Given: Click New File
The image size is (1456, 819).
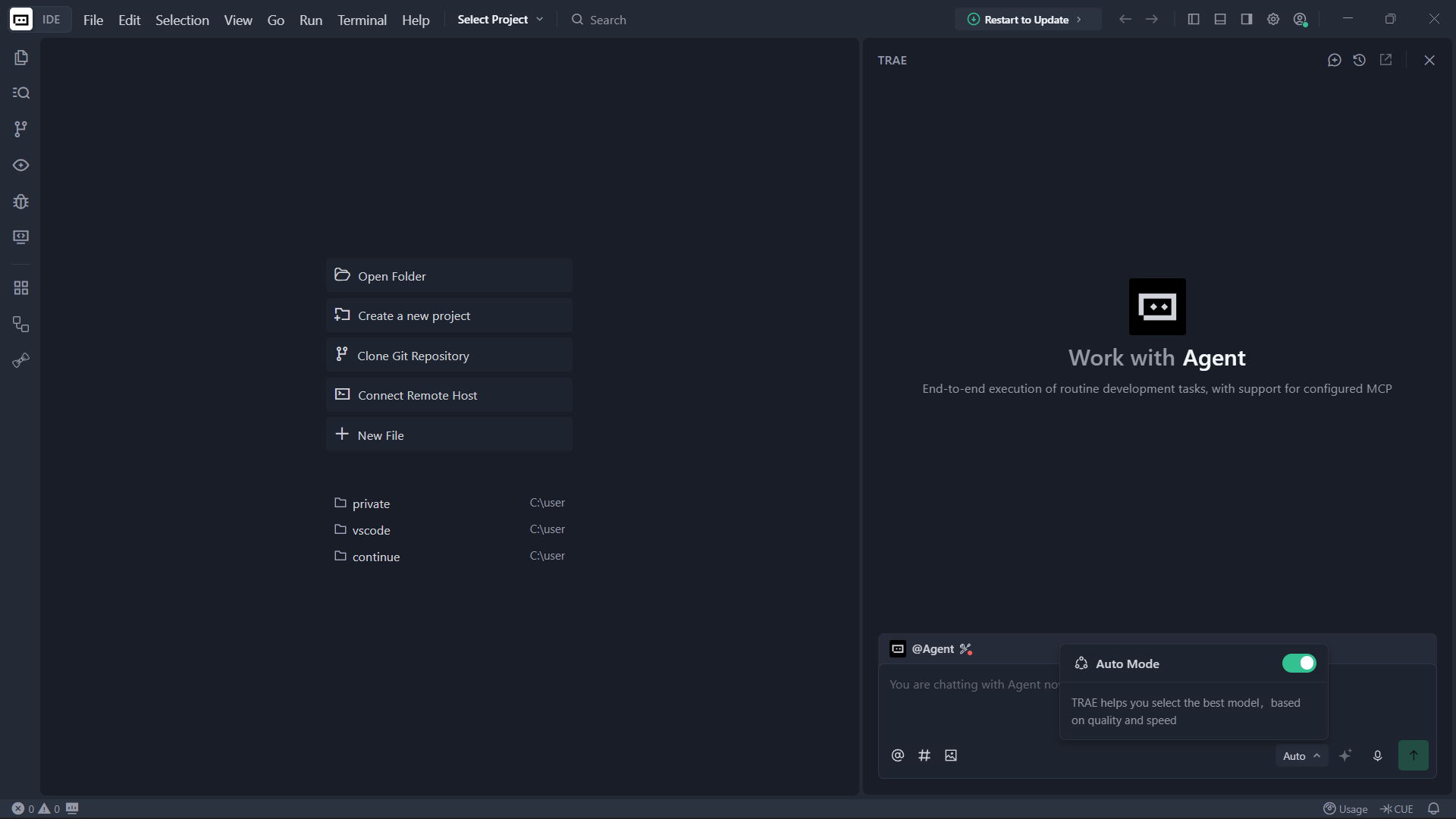Looking at the screenshot, I should [x=449, y=435].
